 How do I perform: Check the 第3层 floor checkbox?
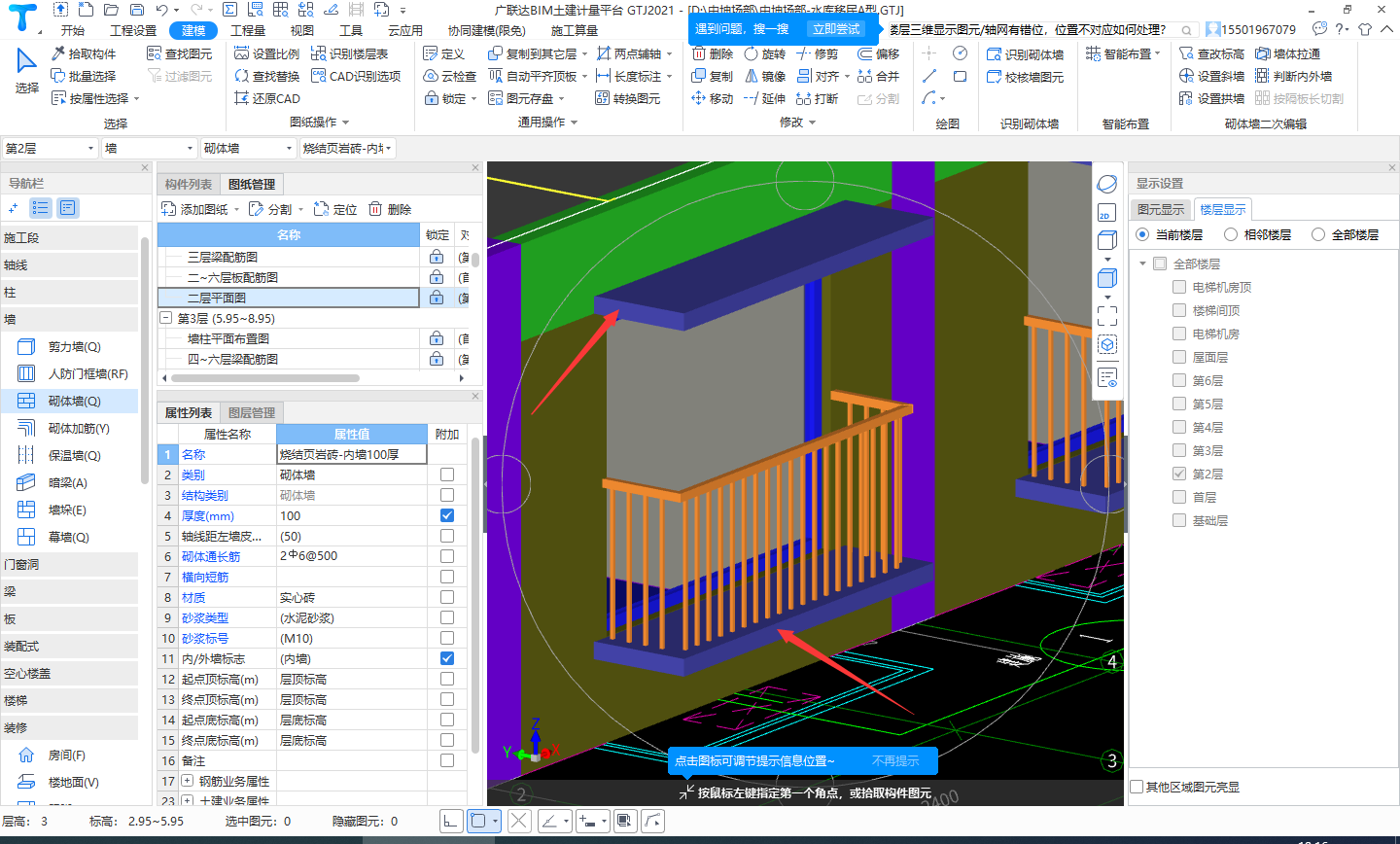click(1179, 450)
